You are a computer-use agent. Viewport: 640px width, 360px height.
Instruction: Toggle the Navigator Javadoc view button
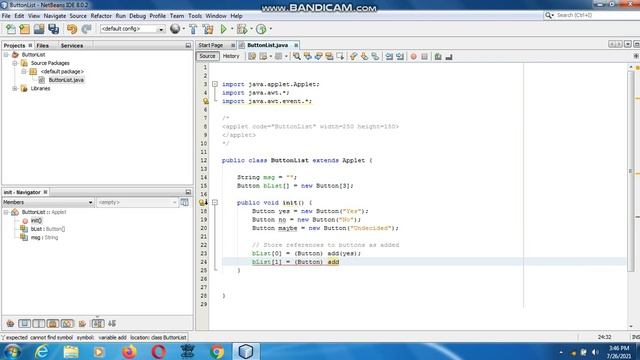pyautogui.click(x=184, y=202)
